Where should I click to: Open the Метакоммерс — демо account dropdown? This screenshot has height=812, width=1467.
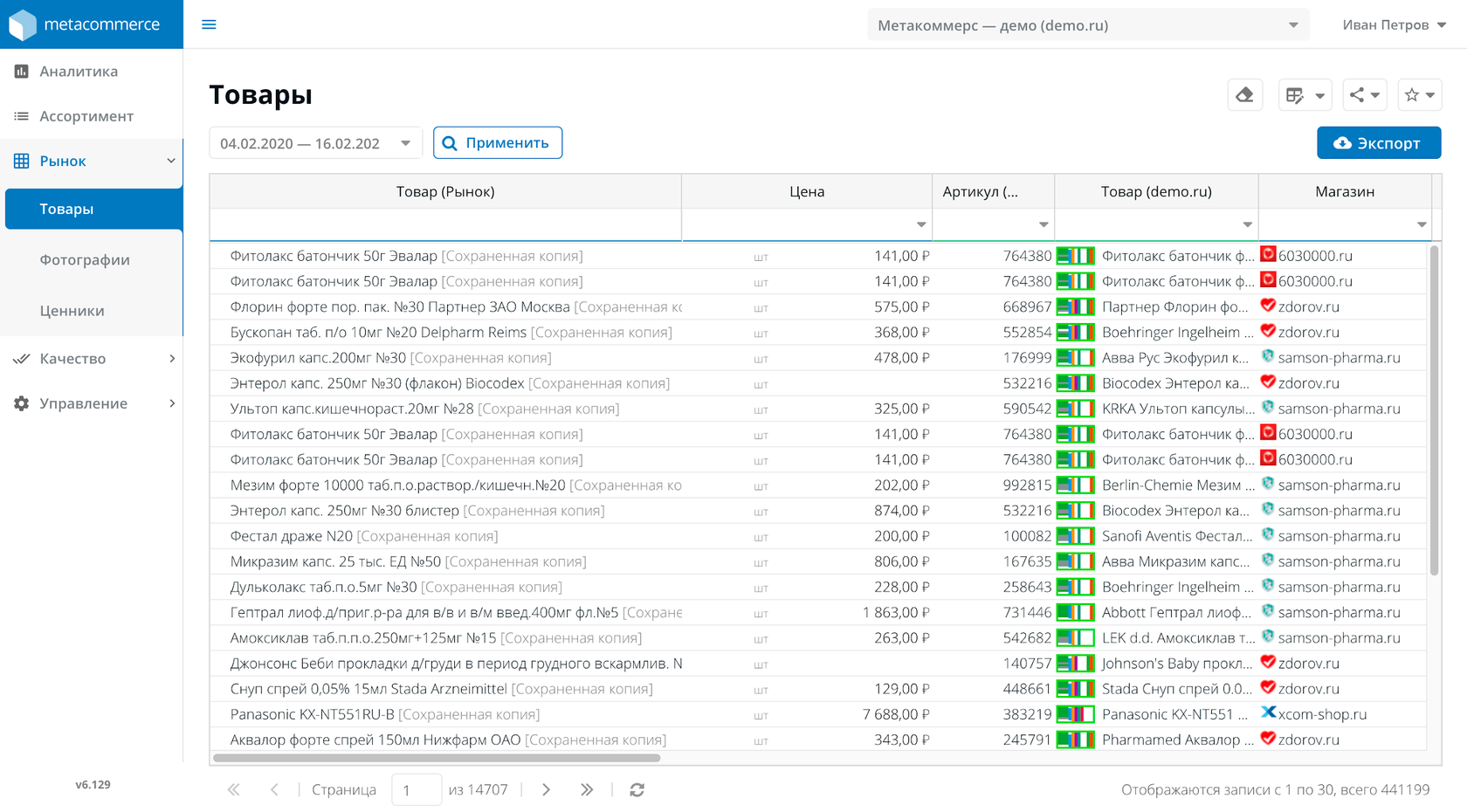coord(1087,25)
